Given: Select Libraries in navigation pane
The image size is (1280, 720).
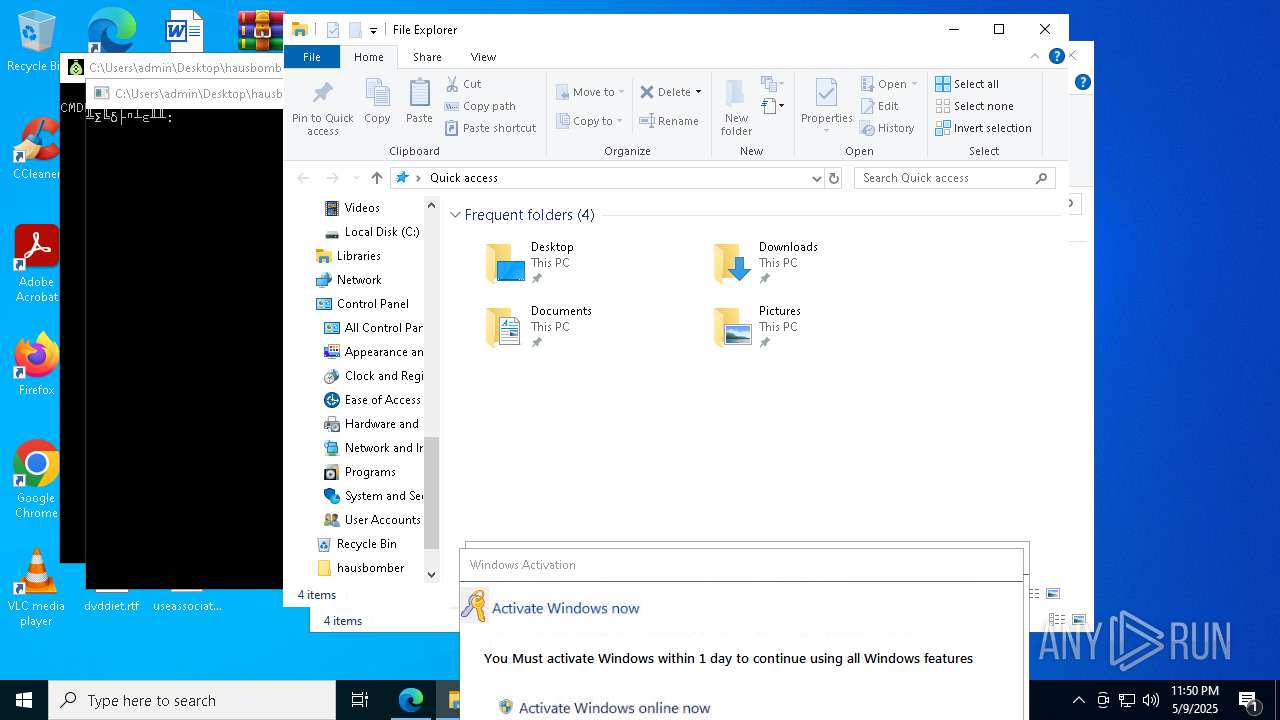Looking at the screenshot, I should click(358, 256).
